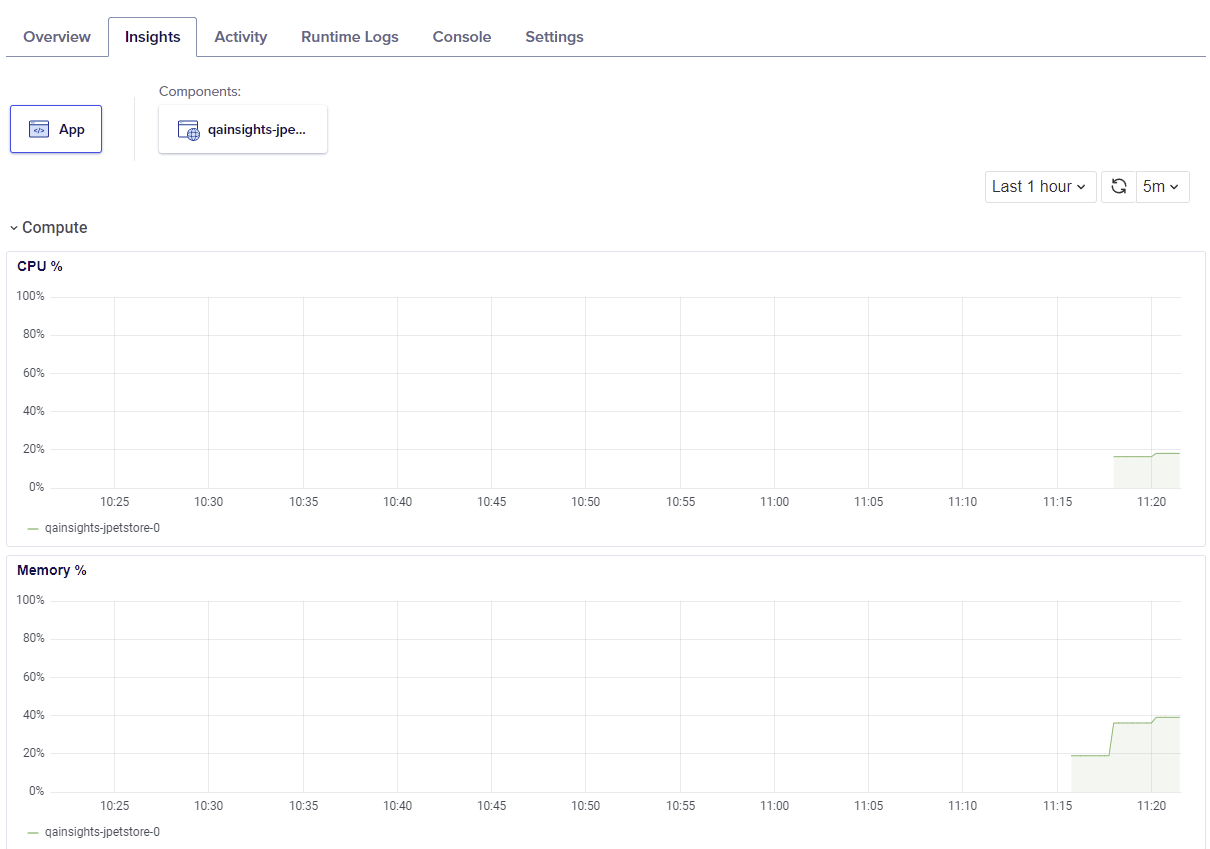Click the chevron on the Compute header

[12, 227]
